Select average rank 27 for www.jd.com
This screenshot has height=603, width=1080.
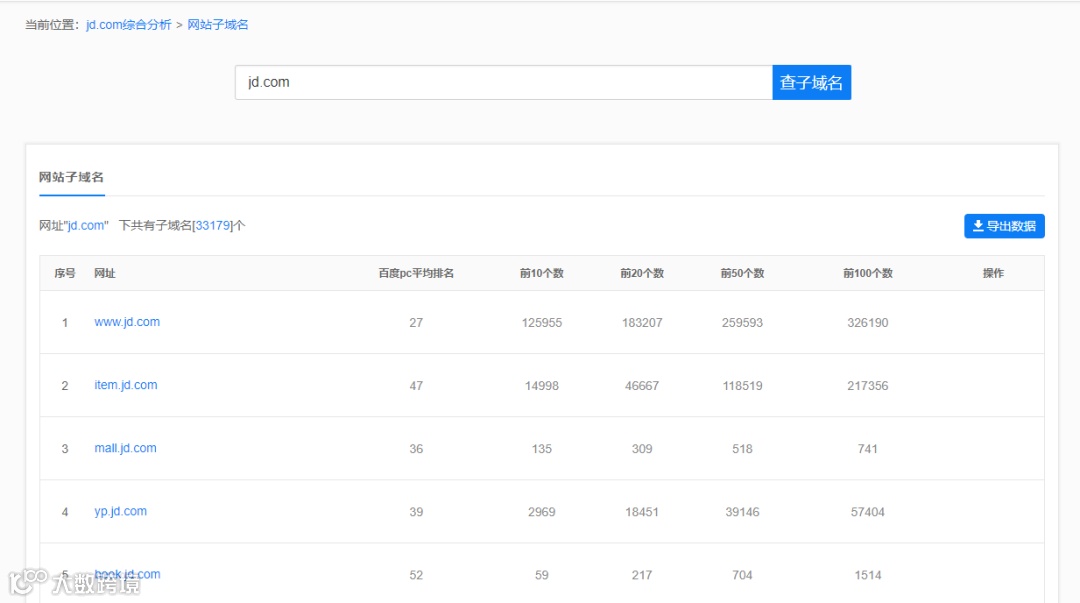coord(416,323)
